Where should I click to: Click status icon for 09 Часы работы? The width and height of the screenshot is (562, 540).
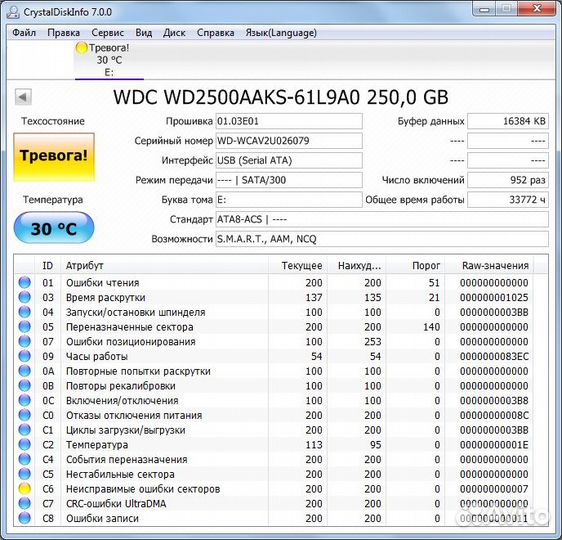pos(25,356)
